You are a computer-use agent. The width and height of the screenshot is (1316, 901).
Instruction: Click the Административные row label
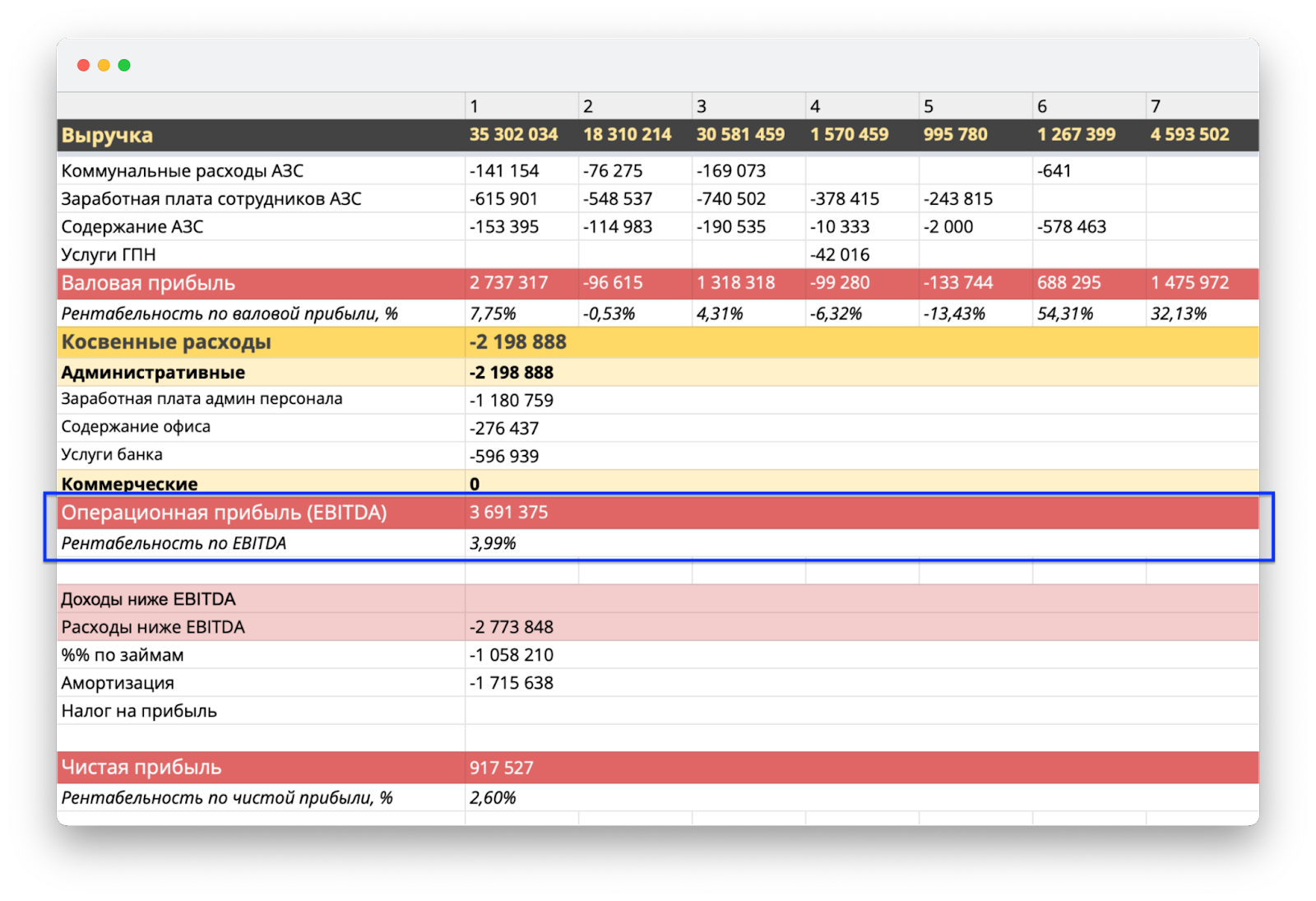click(x=153, y=373)
